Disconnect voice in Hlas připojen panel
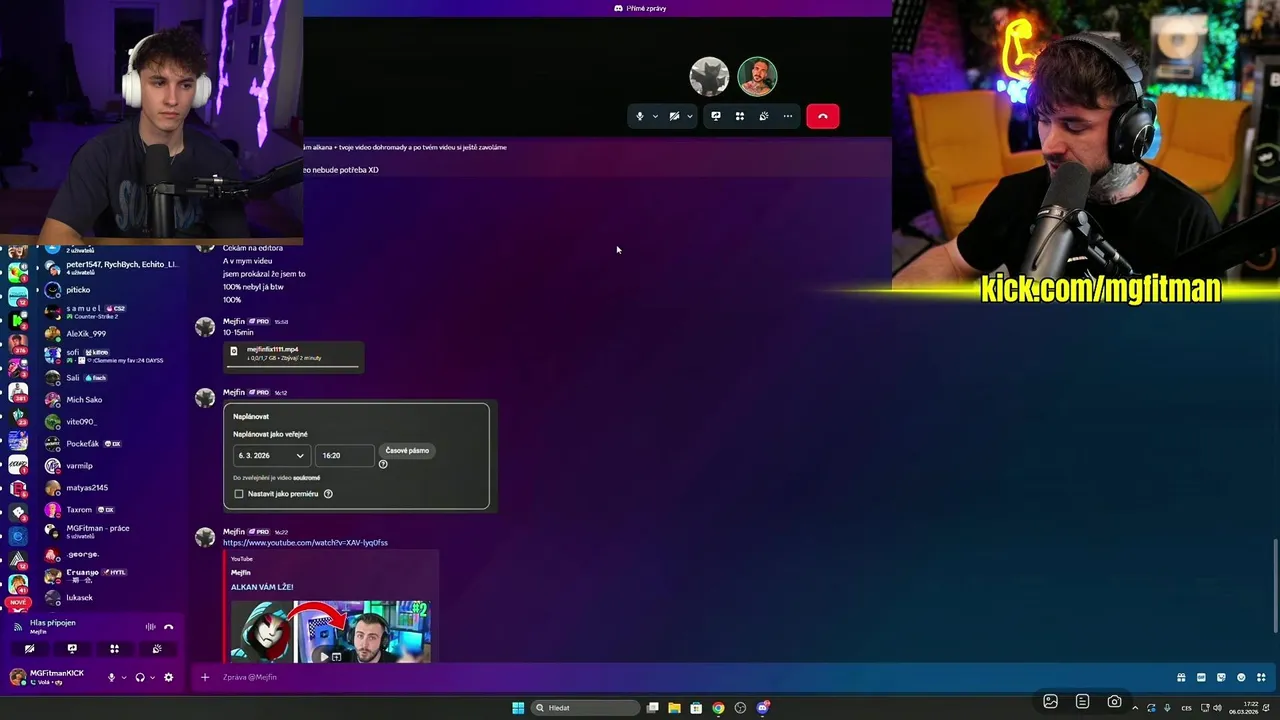1280x720 pixels. pyautogui.click(x=168, y=627)
